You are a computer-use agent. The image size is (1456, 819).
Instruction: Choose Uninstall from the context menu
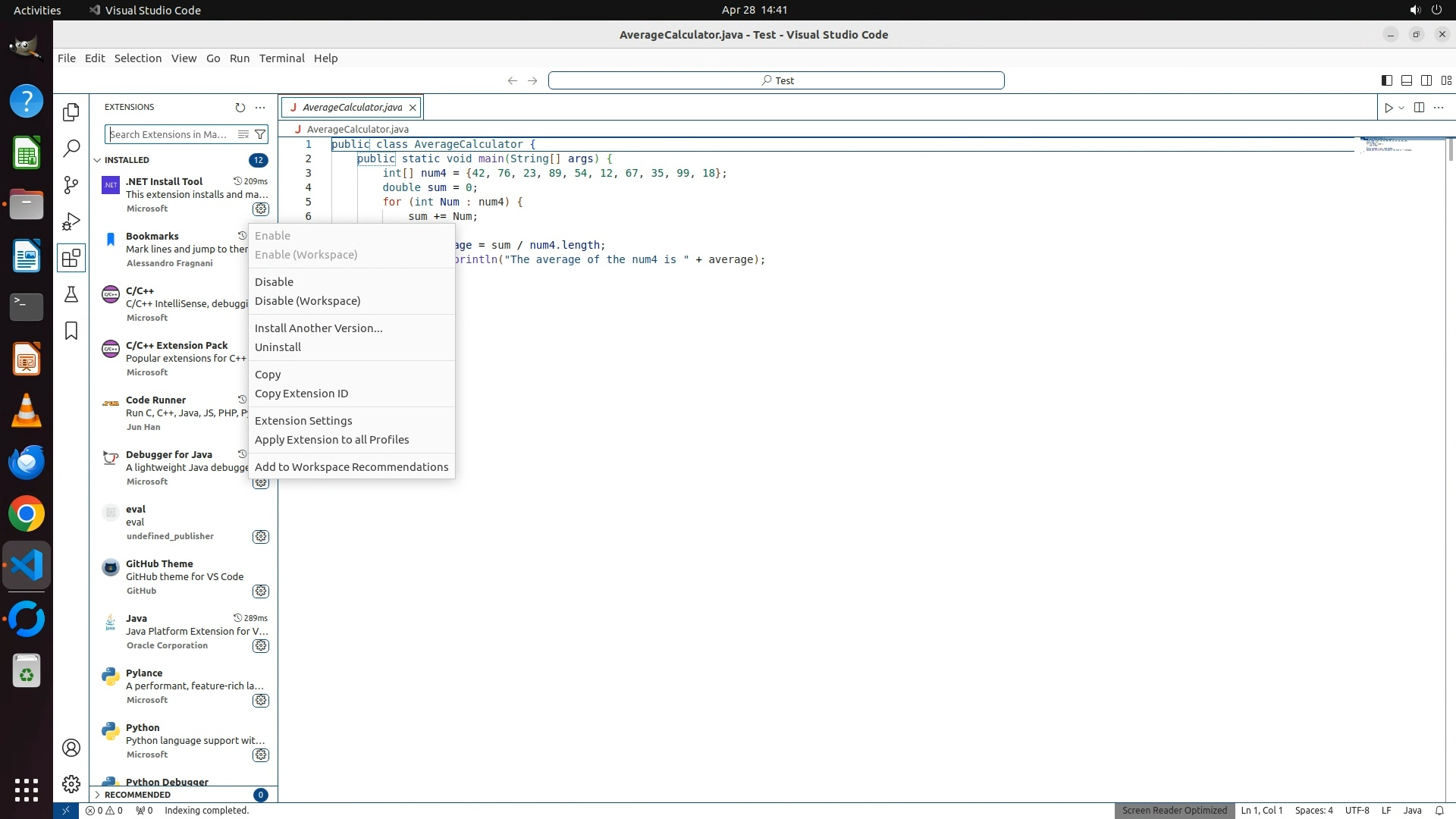click(278, 347)
